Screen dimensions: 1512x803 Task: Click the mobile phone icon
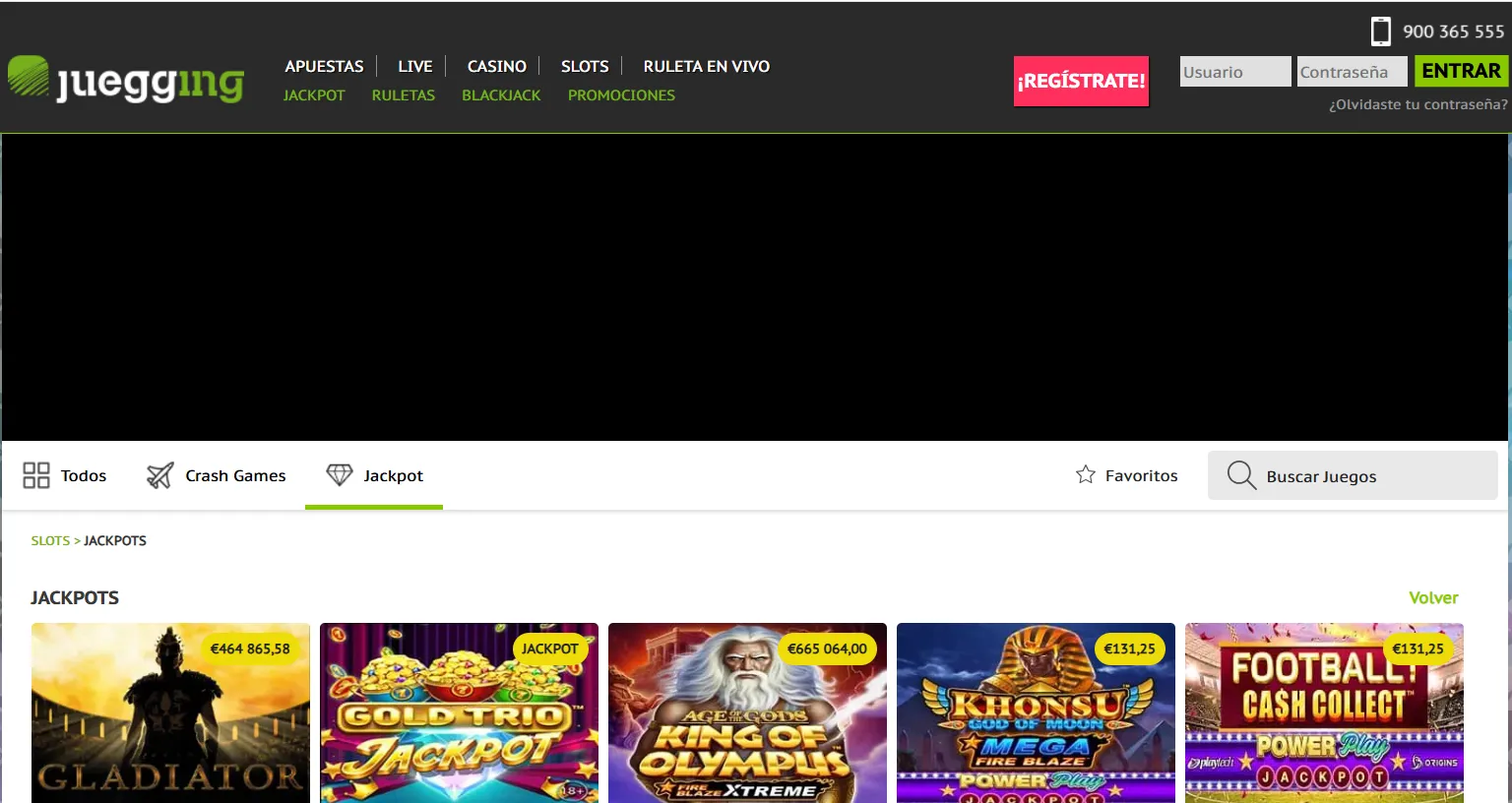click(x=1381, y=31)
